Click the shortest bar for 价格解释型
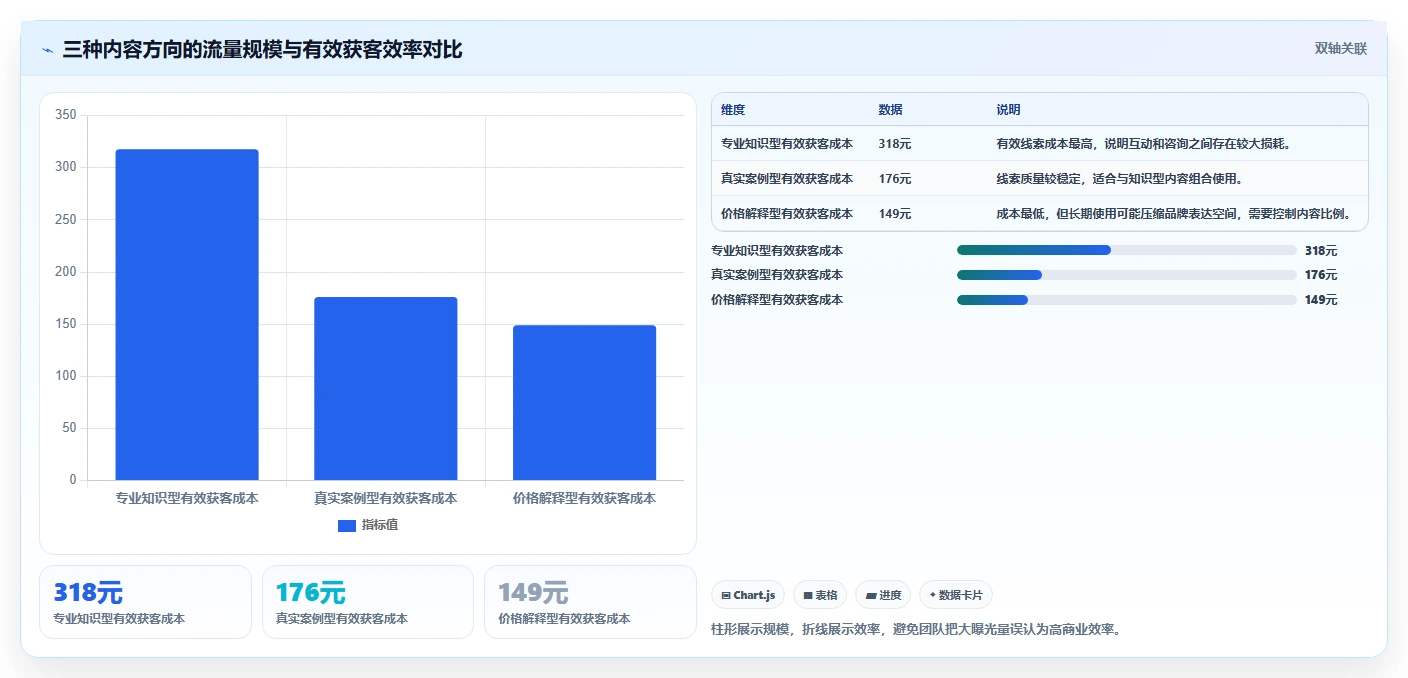The height and width of the screenshot is (678, 1408). tap(585, 402)
